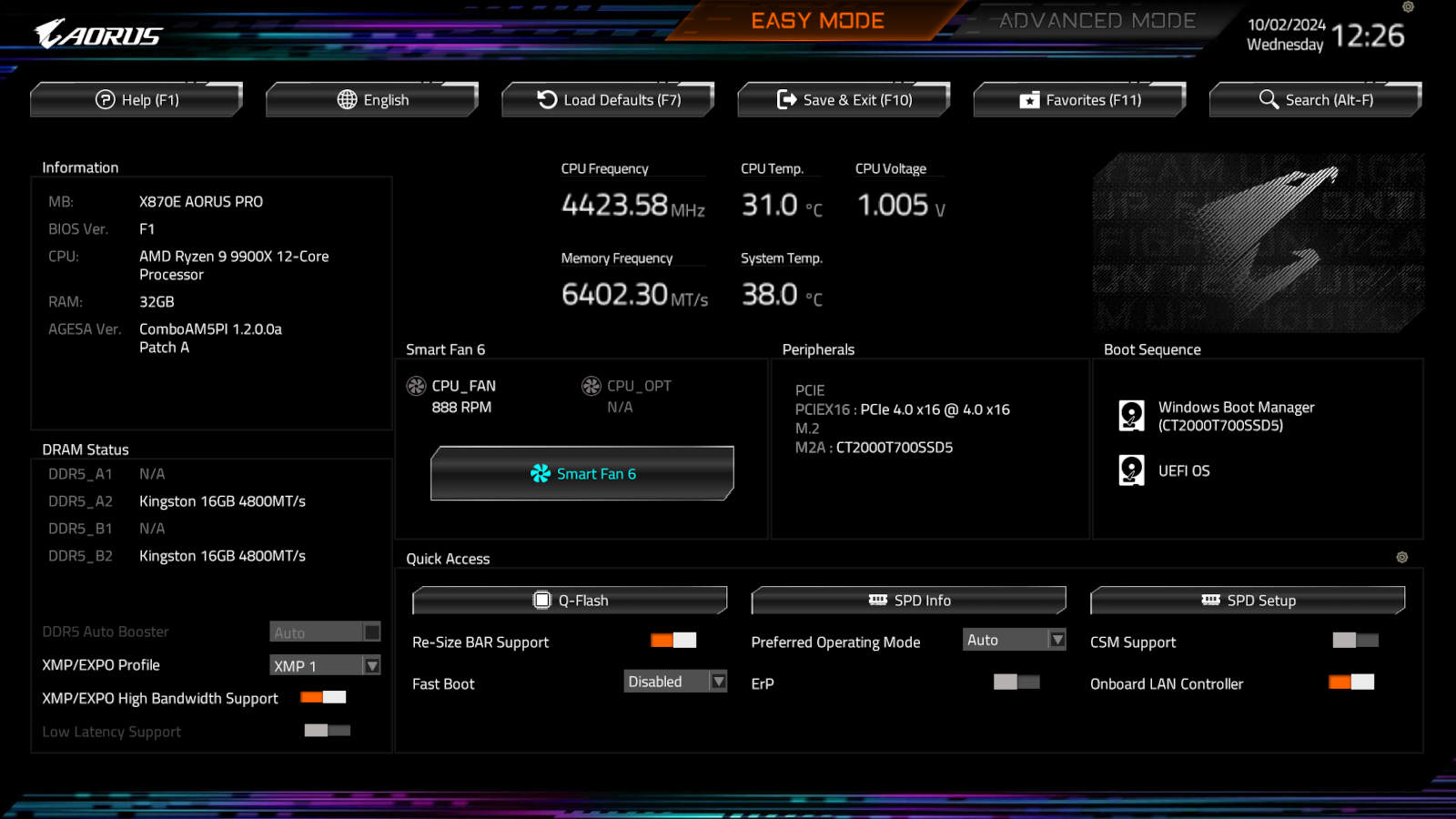Viewport: 1456px width, 819px height.
Task: Open Search (Alt-F)
Action: (x=1315, y=100)
